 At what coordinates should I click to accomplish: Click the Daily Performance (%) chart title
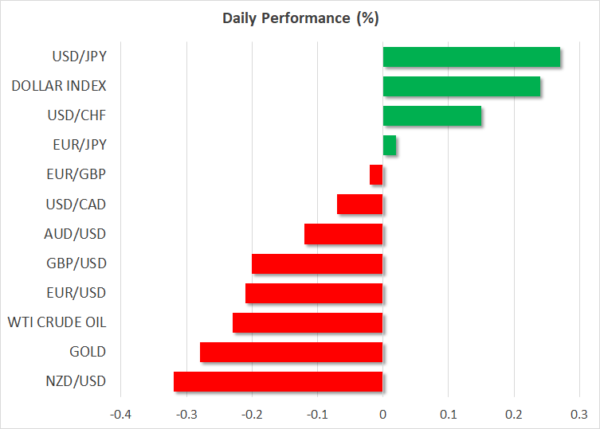pos(299,19)
